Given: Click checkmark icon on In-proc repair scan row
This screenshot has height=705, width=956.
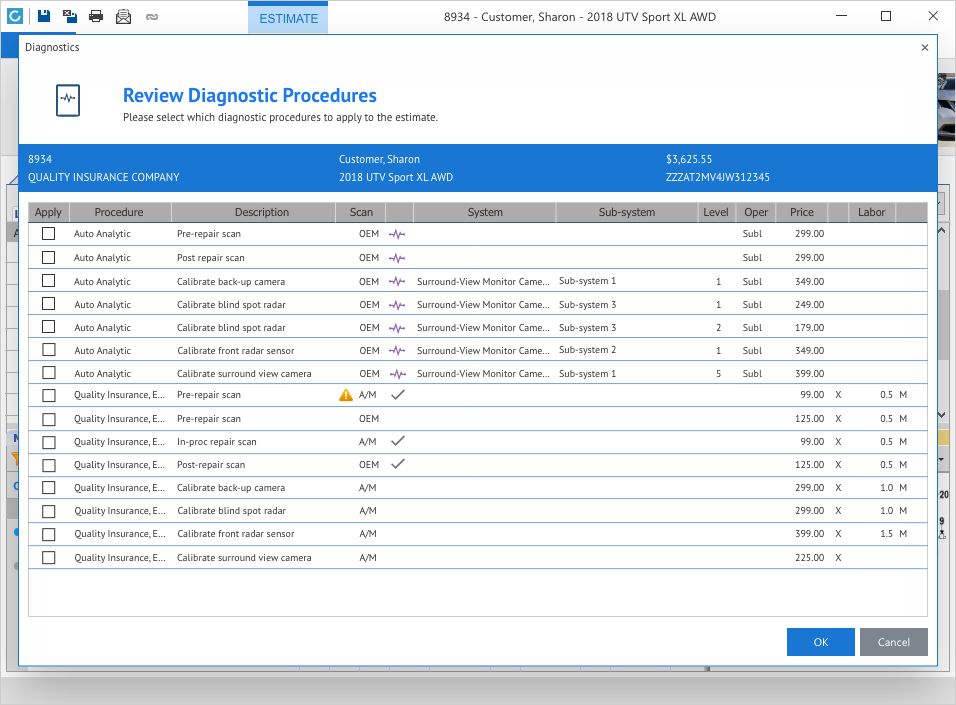Looking at the screenshot, I should tap(398, 440).
